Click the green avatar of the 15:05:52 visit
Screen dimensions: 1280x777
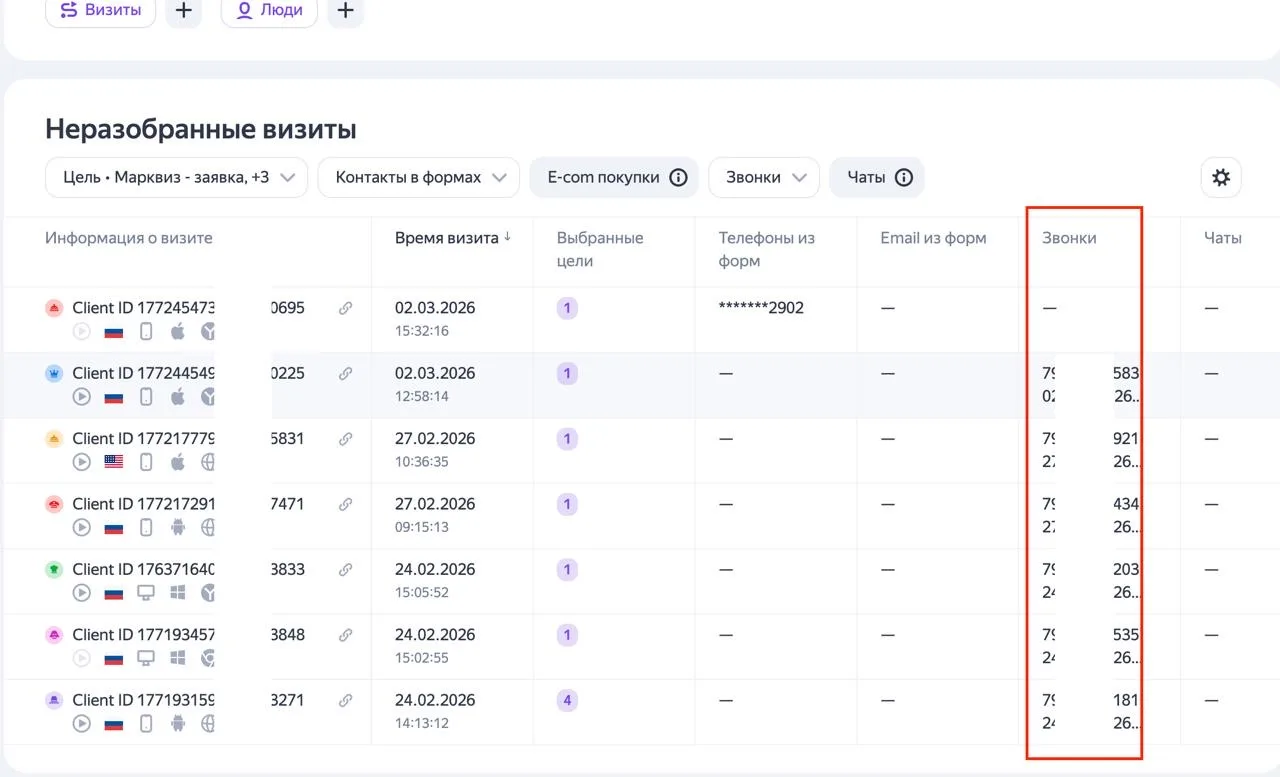tap(54, 570)
